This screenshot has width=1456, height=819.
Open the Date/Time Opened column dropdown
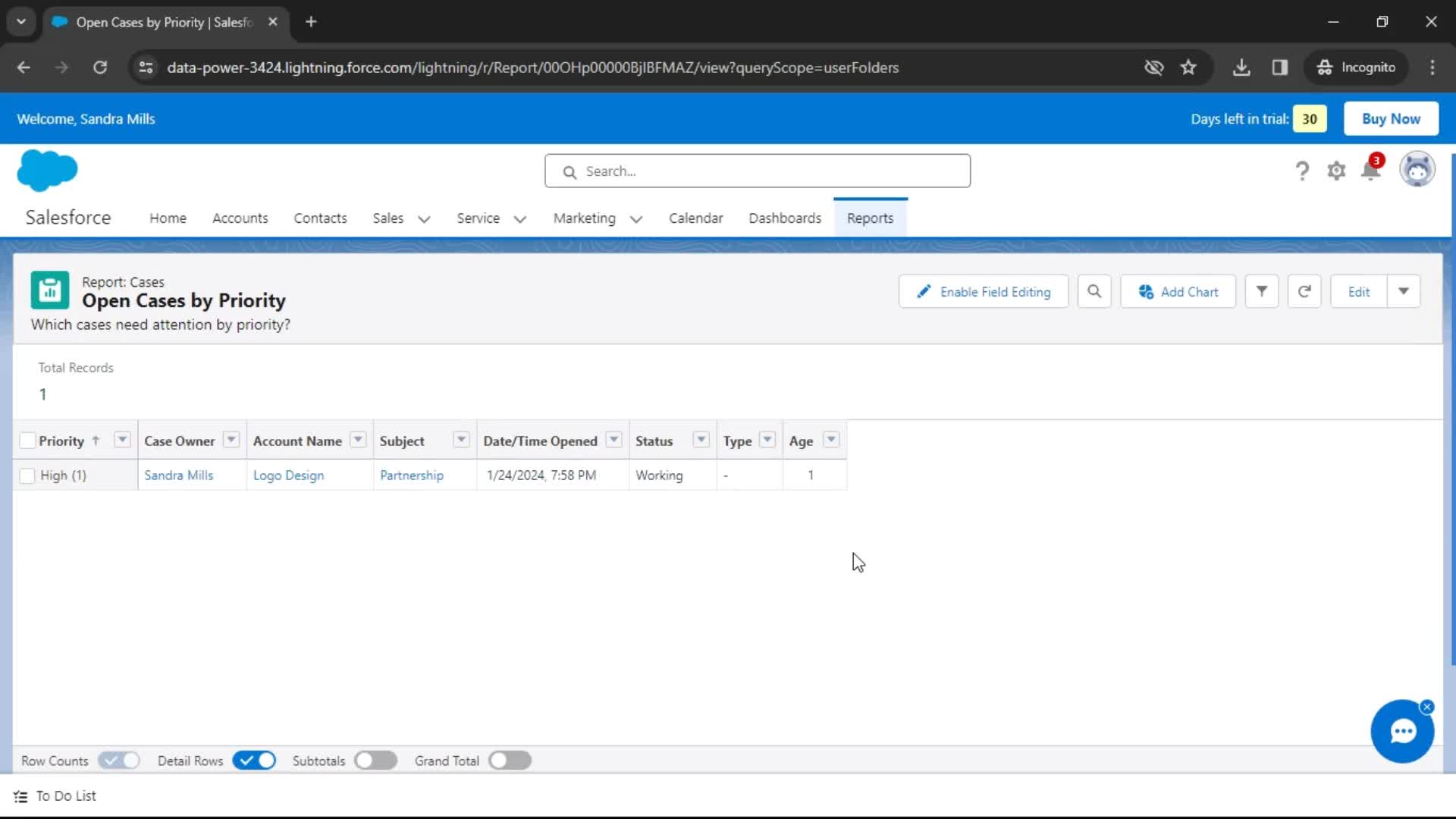click(x=613, y=440)
